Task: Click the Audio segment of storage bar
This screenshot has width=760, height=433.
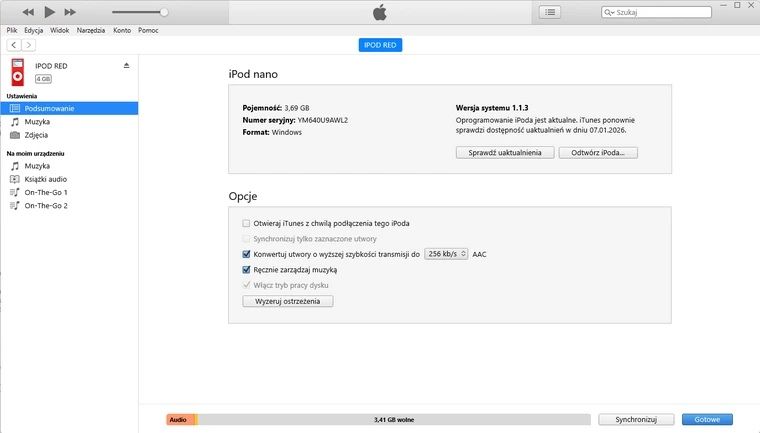Action: (x=181, y=420)
